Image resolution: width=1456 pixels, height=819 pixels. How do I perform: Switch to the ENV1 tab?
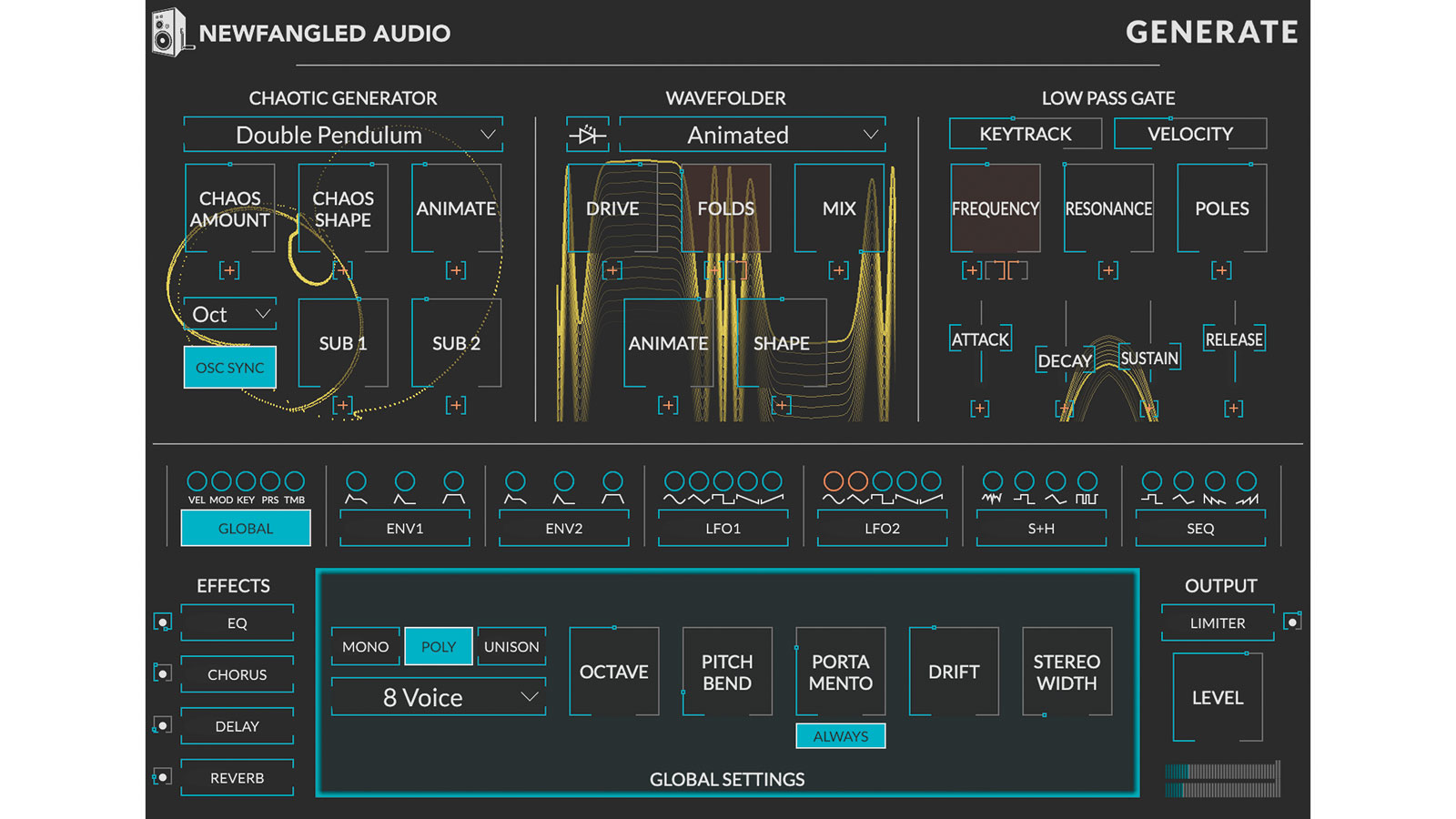click(x=405, y=528)
